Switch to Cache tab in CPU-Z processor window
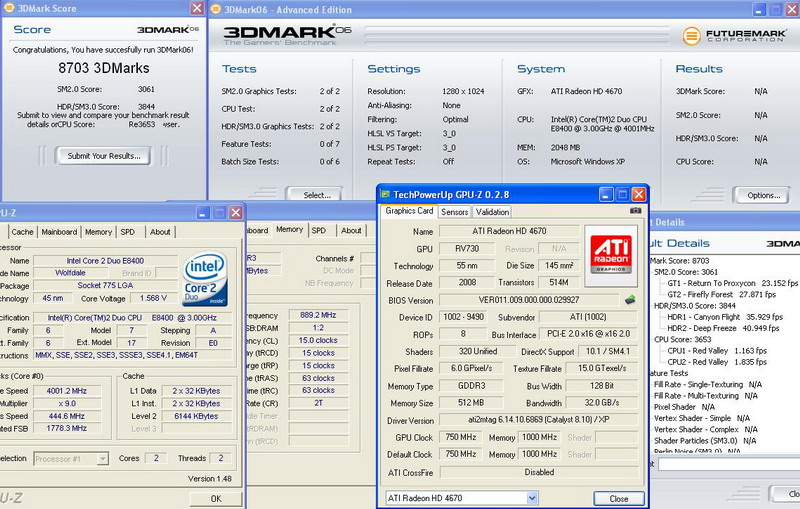 (22, 232)
